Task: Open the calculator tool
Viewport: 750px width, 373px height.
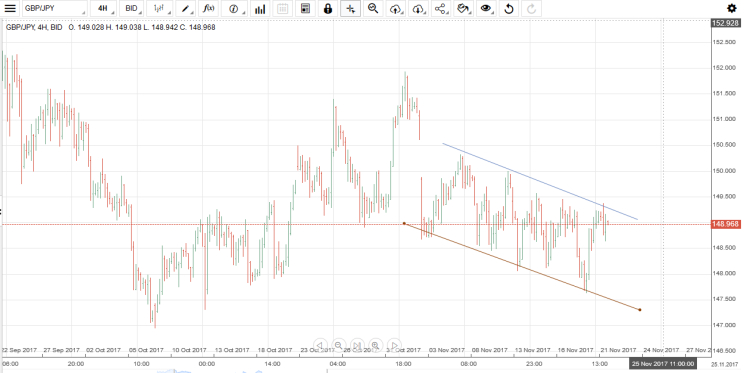Action: (305, 9)
